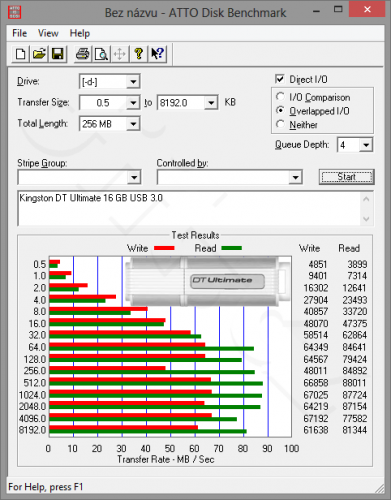
Task: Open About via yellow question icon
Action: click(138, 54)
